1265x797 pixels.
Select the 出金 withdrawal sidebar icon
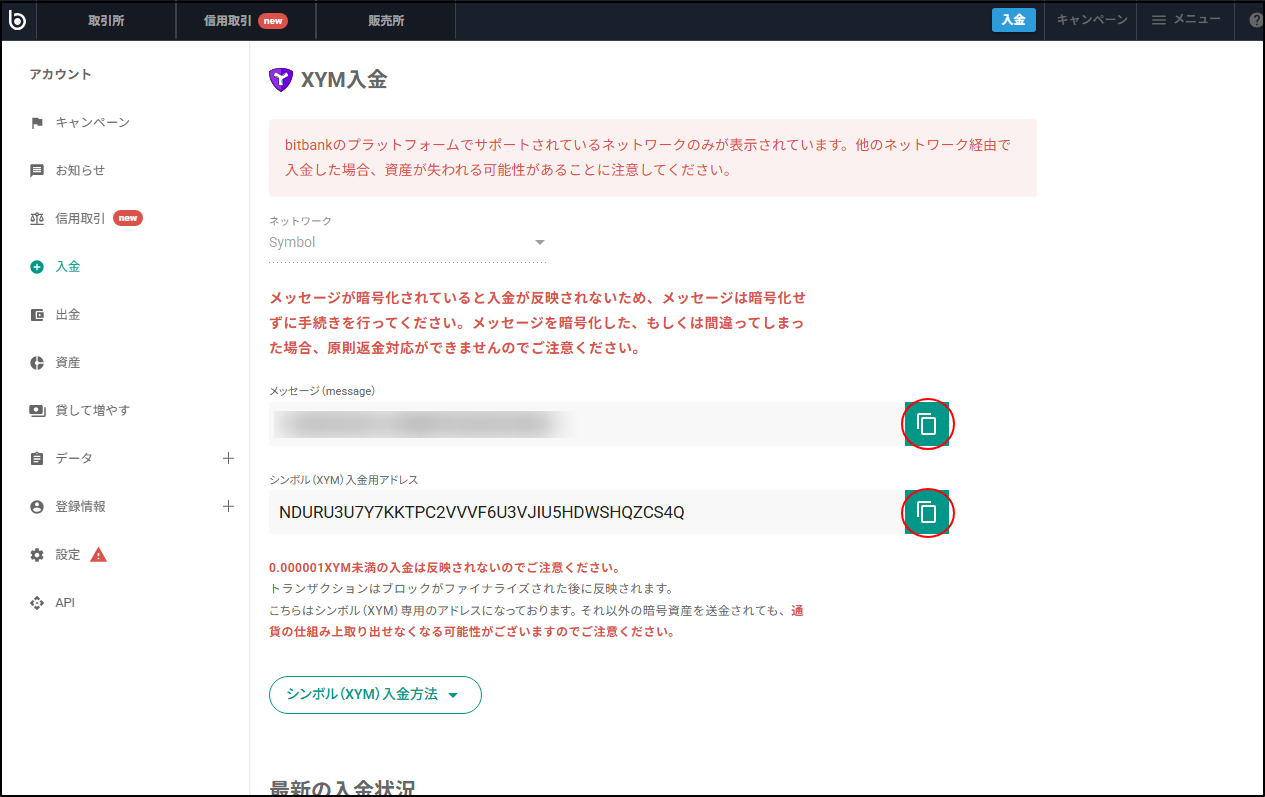point(36,314)
